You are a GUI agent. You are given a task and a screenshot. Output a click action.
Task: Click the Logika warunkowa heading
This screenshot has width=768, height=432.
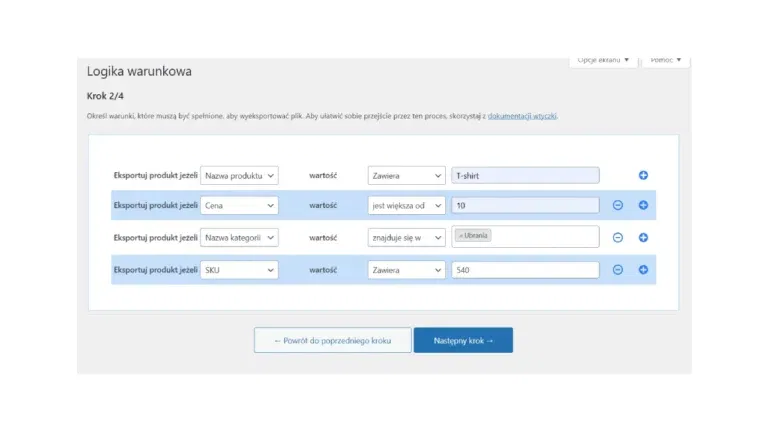click(139, 72)
